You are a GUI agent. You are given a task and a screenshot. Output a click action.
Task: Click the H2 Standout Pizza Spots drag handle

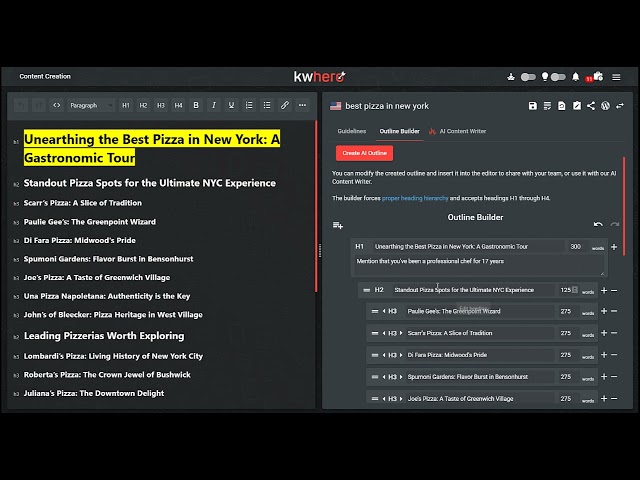(x=367, y=290)
